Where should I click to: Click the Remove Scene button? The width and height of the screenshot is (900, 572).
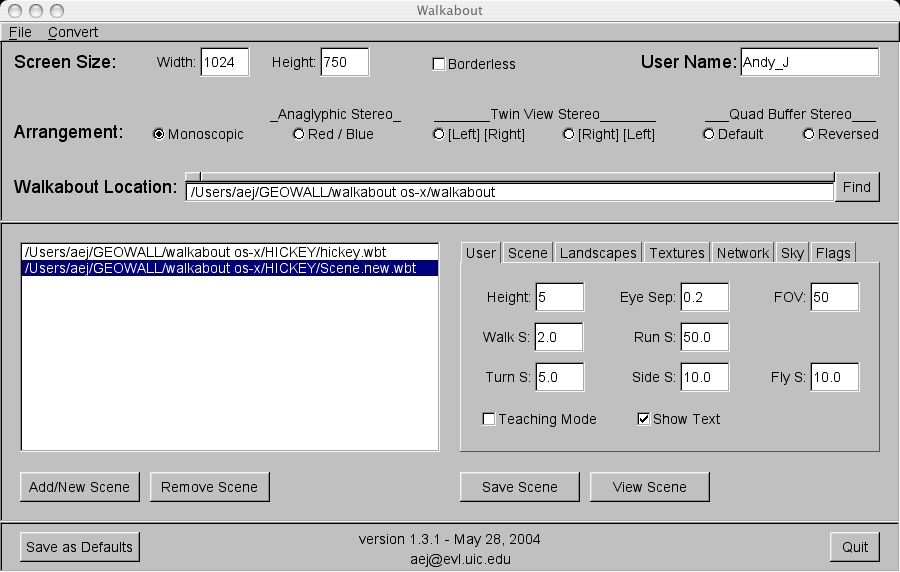(x=210, y=487)
